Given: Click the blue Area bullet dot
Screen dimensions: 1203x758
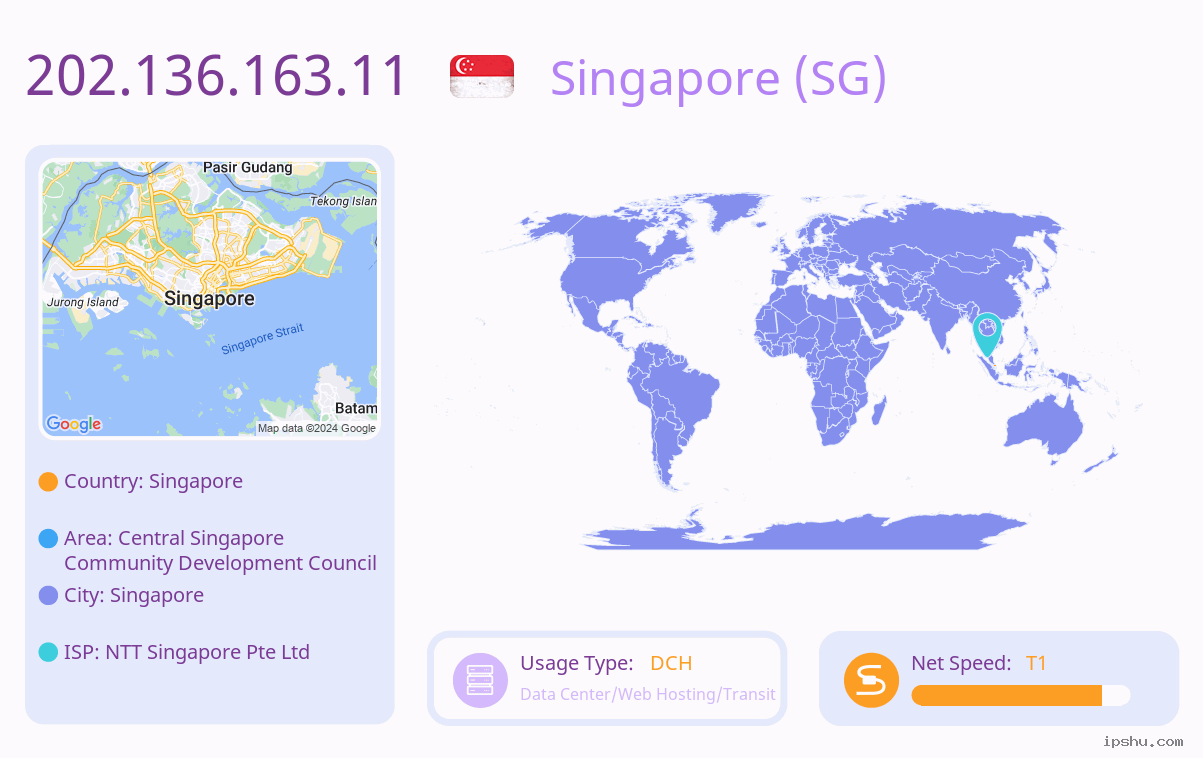Looking at the screenshot, I should (x=48, y=539).
